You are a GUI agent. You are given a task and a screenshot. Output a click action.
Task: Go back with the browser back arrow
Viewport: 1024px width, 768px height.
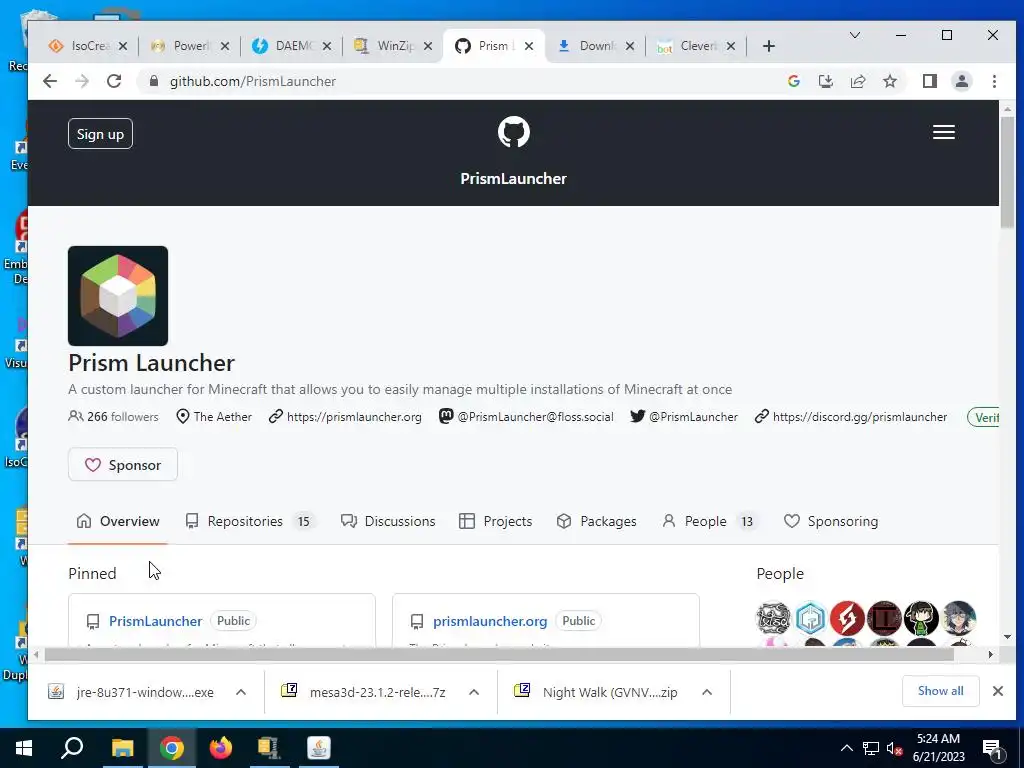coord(50,81)
